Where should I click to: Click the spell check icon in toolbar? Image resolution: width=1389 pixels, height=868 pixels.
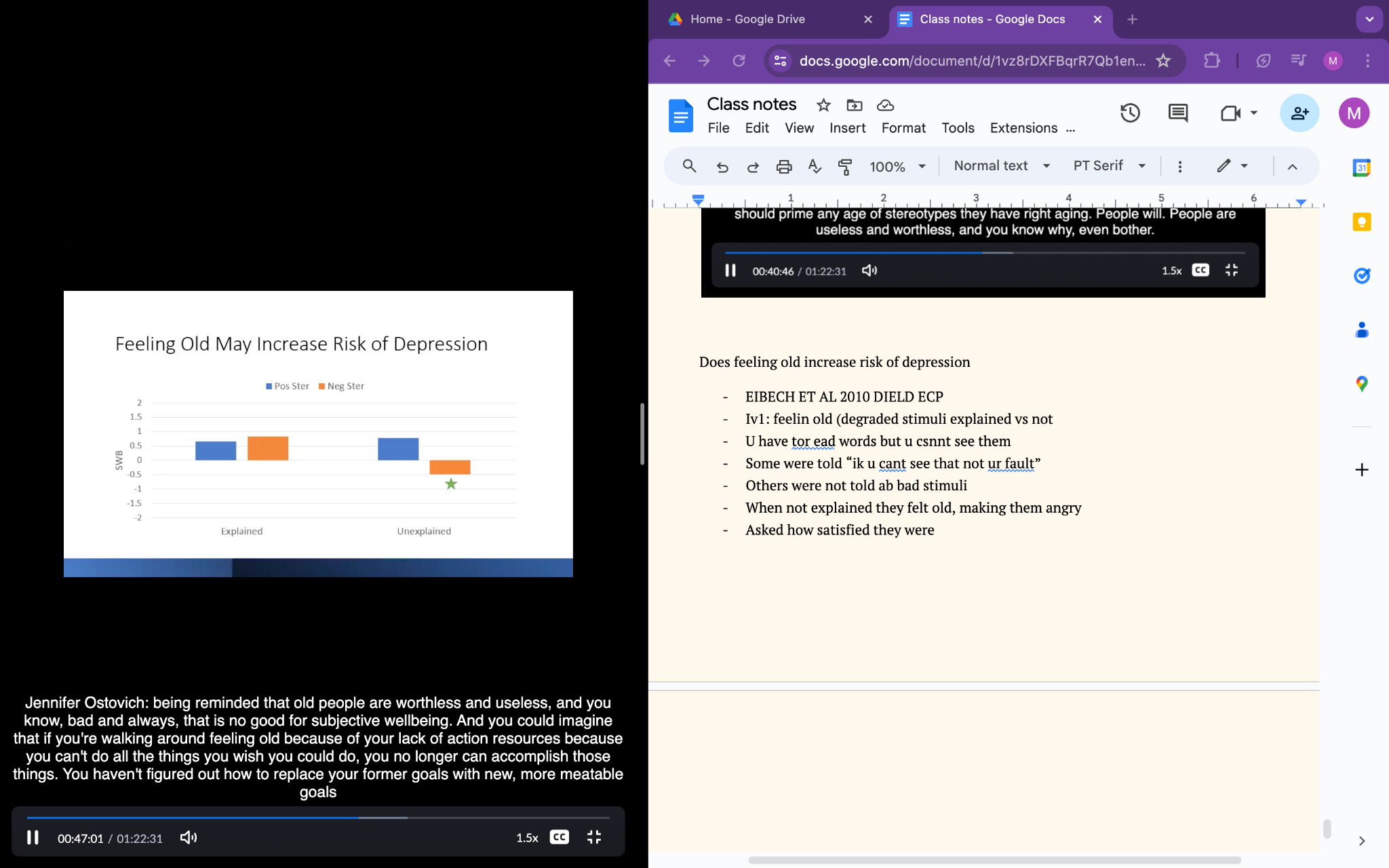(x=815, y=166)
